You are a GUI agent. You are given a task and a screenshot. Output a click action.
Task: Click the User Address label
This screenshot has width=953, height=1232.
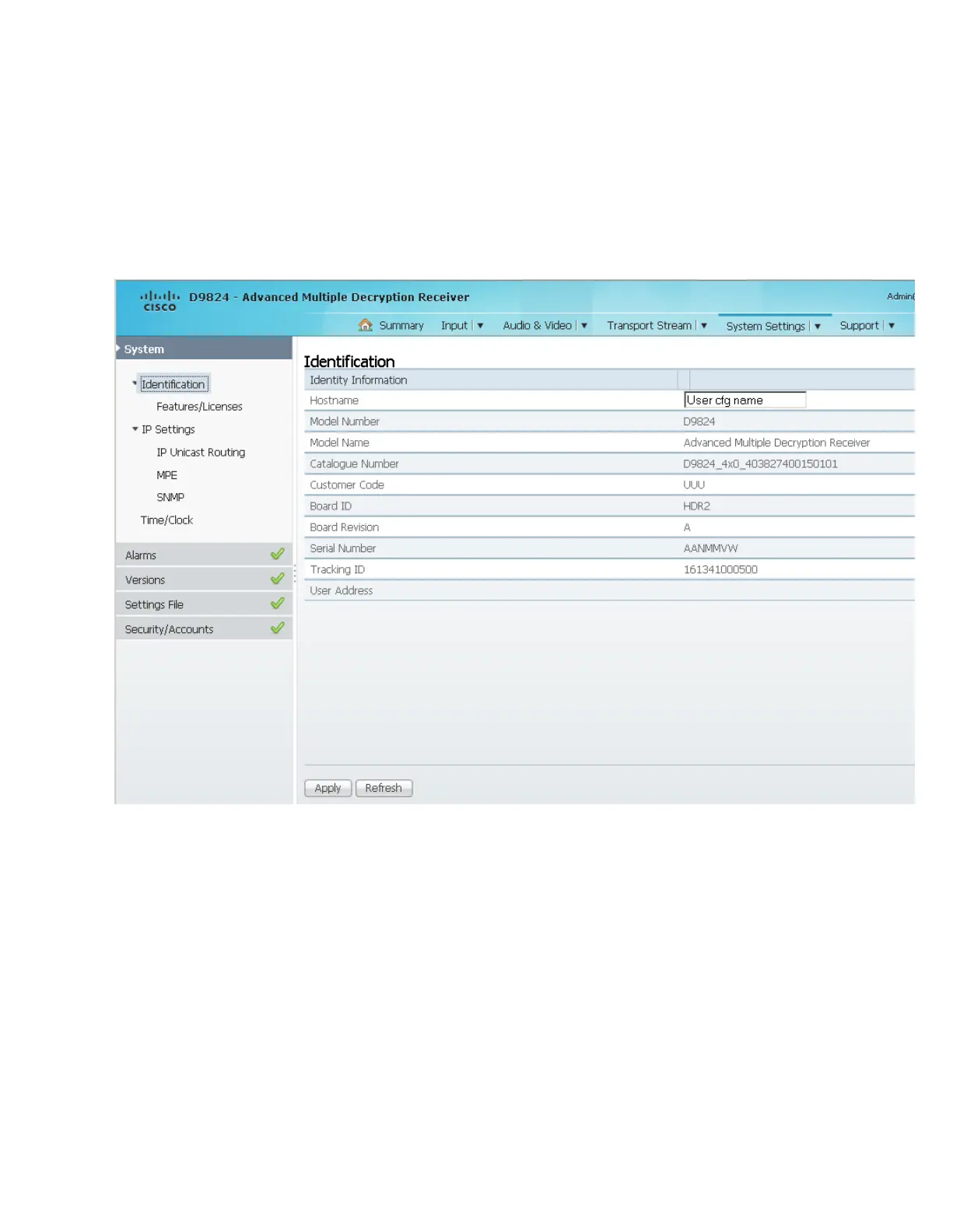[341, 590]
